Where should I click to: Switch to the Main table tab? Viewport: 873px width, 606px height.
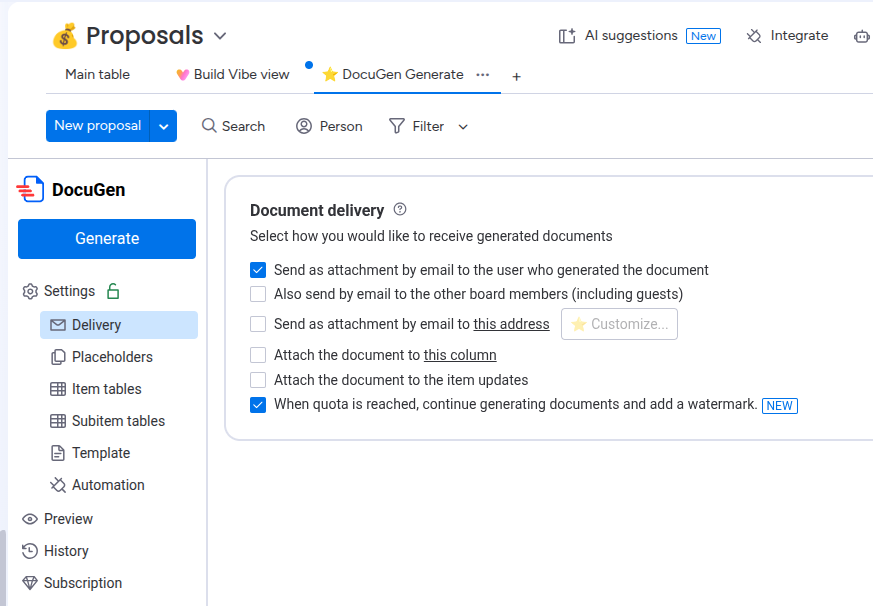pos(97,74)
